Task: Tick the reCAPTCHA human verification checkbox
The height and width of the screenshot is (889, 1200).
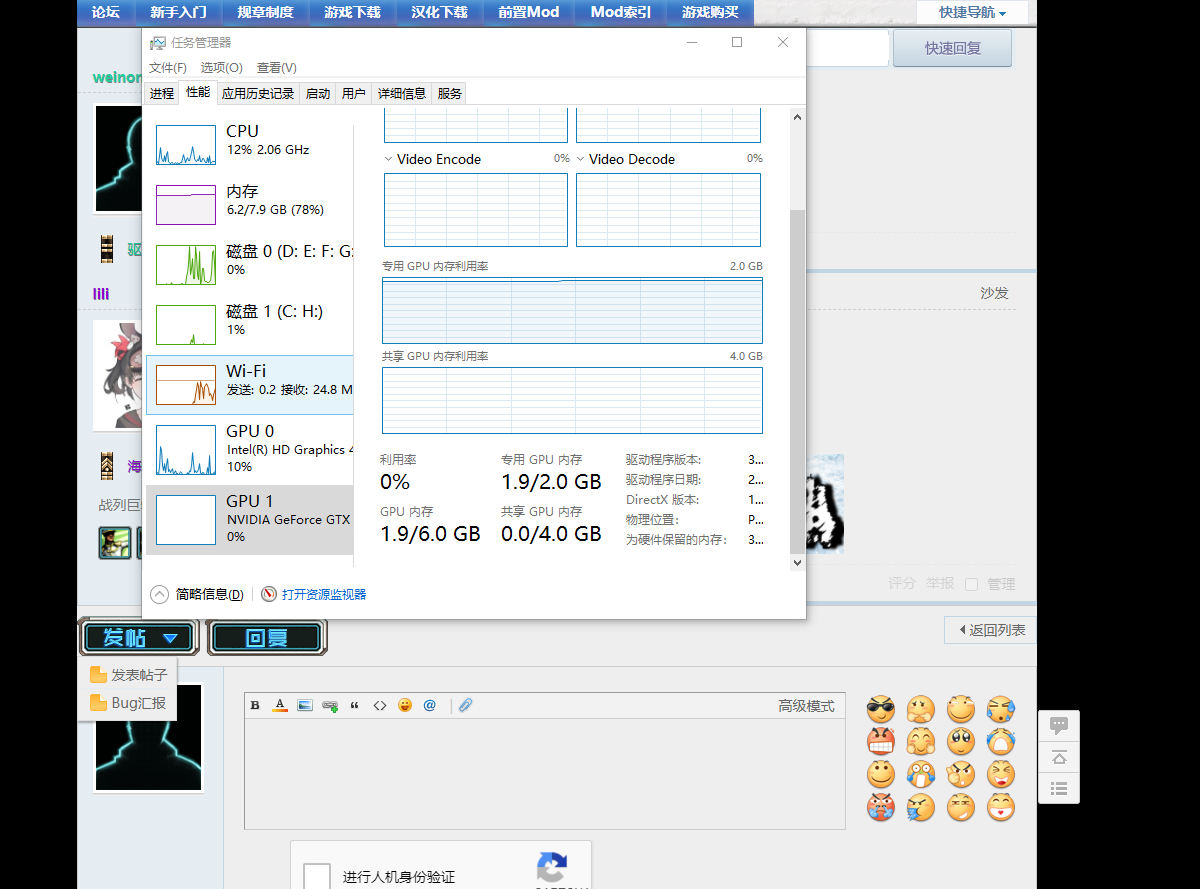Action: 317,876
